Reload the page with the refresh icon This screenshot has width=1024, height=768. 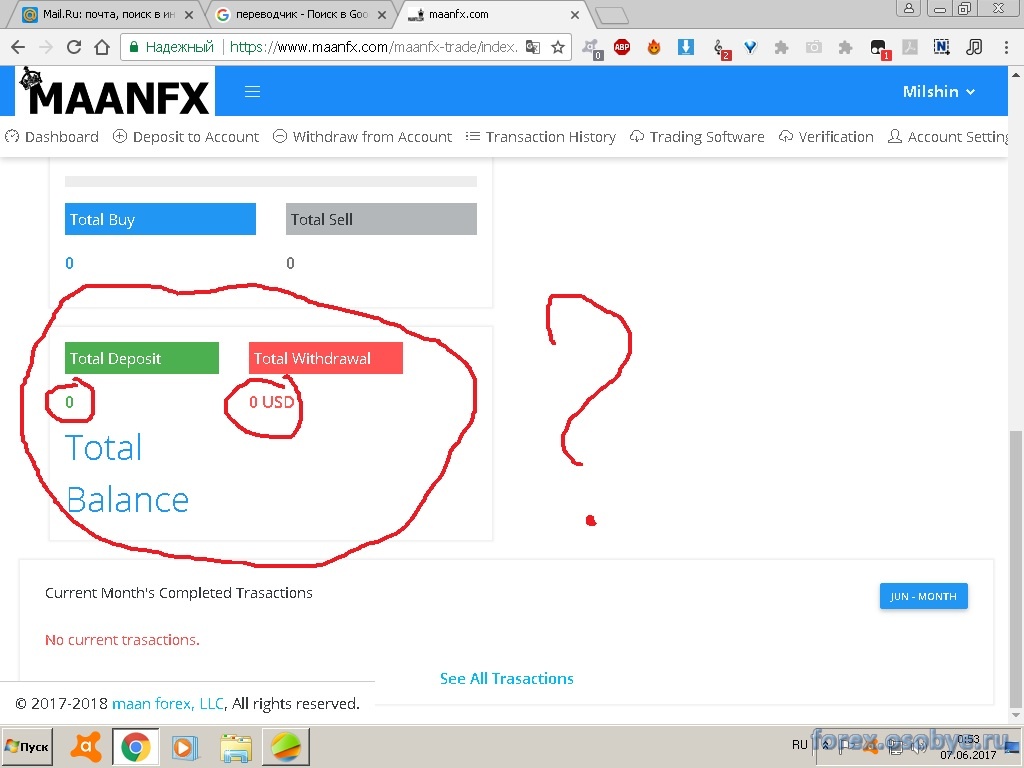74,47
